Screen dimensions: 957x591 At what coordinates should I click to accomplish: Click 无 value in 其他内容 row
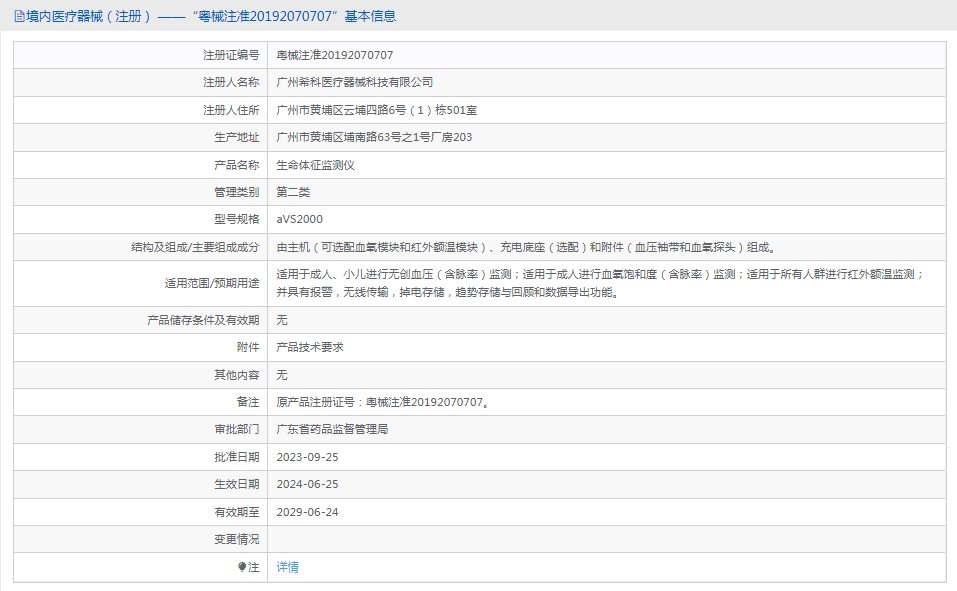[282, 375]
